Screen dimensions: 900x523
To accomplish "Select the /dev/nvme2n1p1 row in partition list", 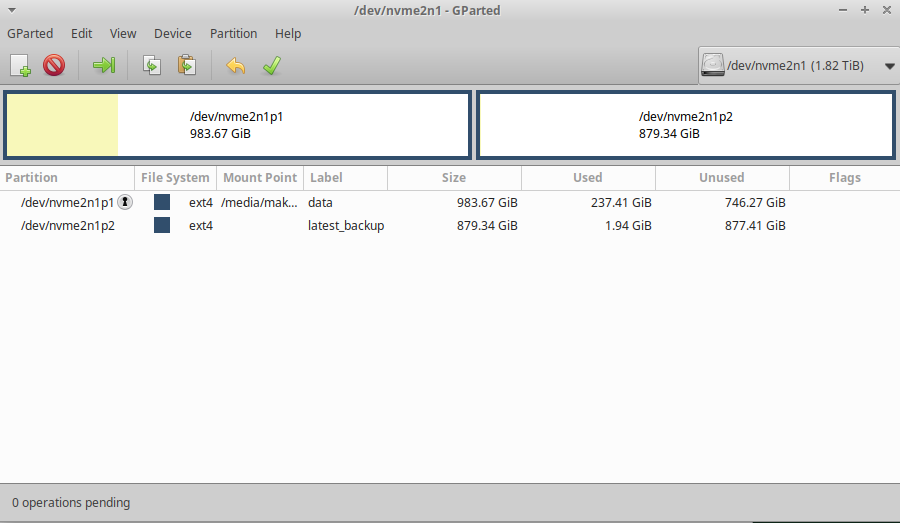I will [x=450, y=202].
